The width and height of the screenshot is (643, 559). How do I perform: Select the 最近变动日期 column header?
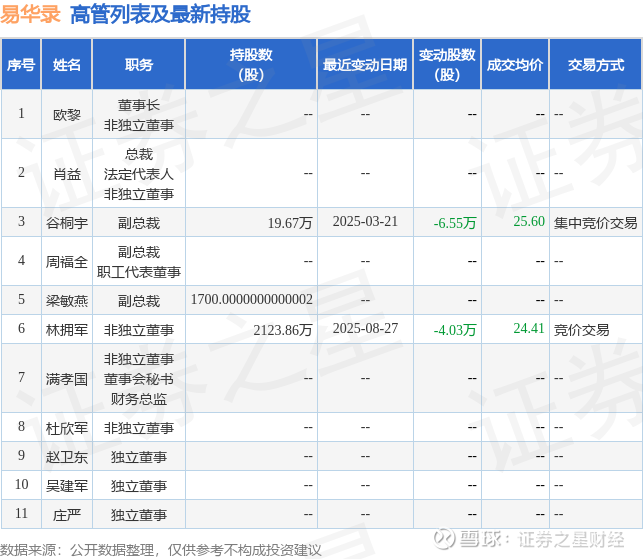365,65
